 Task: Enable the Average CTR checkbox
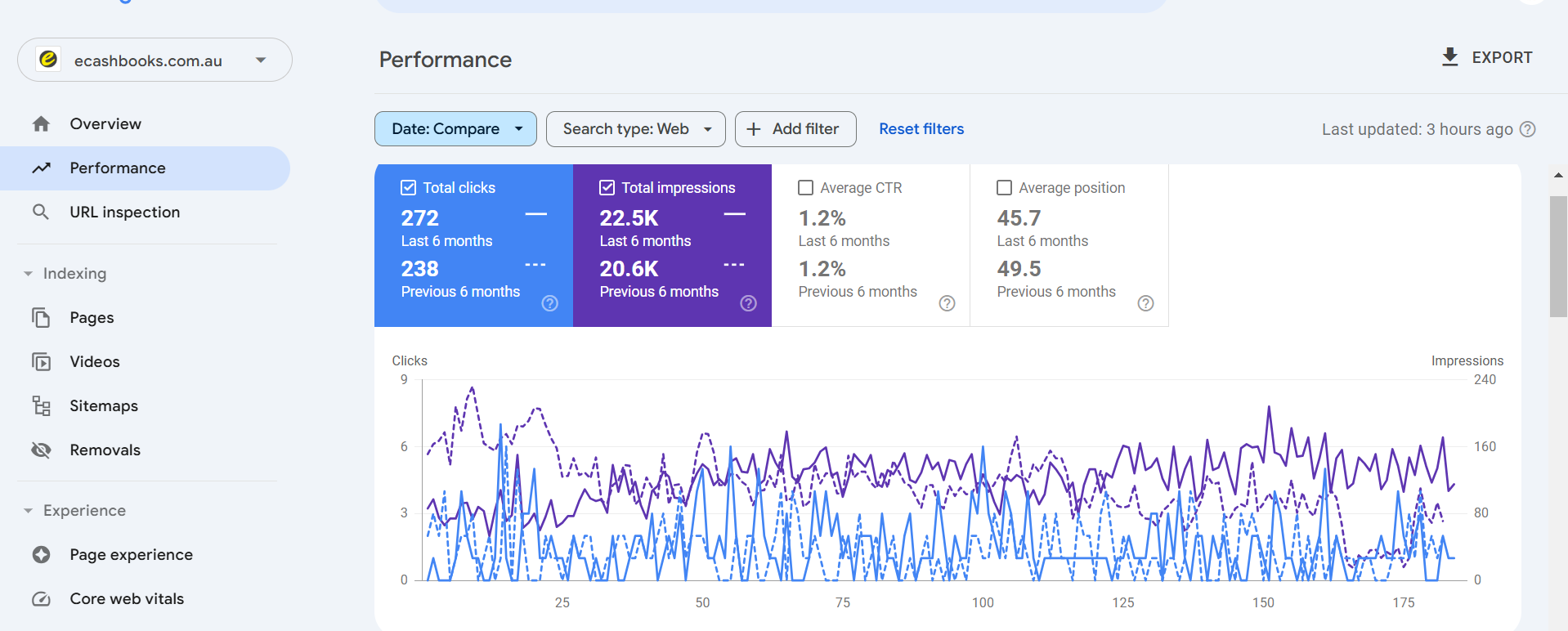pos(805,188)
